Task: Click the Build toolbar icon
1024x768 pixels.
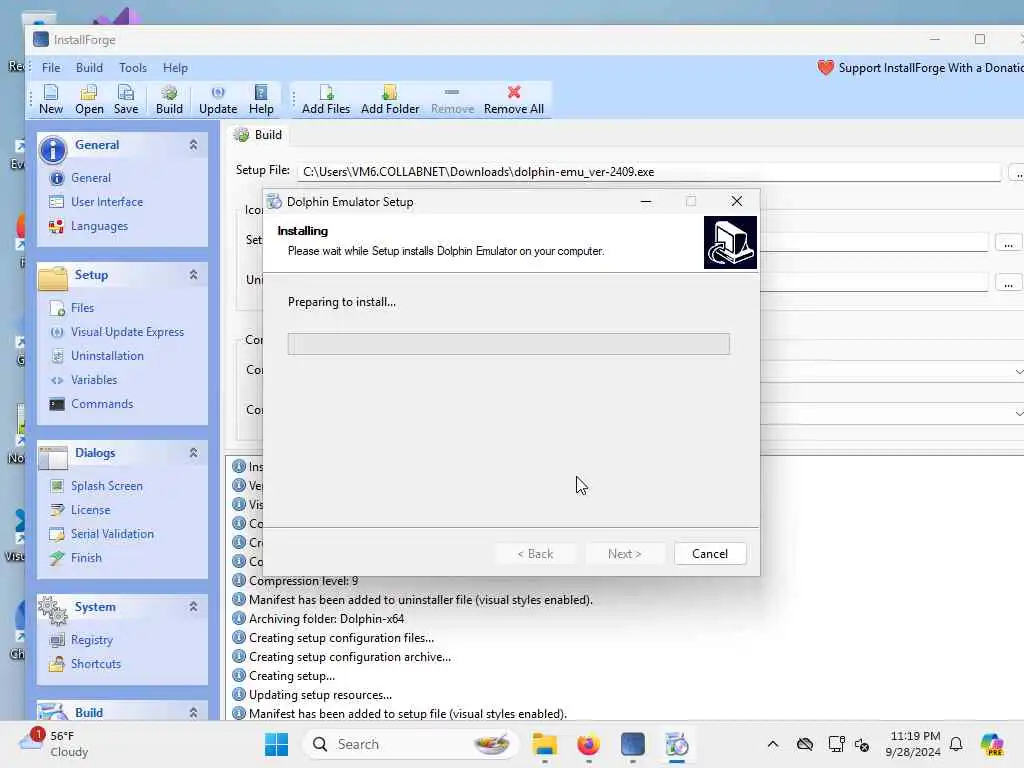Action: pos(169,99)
